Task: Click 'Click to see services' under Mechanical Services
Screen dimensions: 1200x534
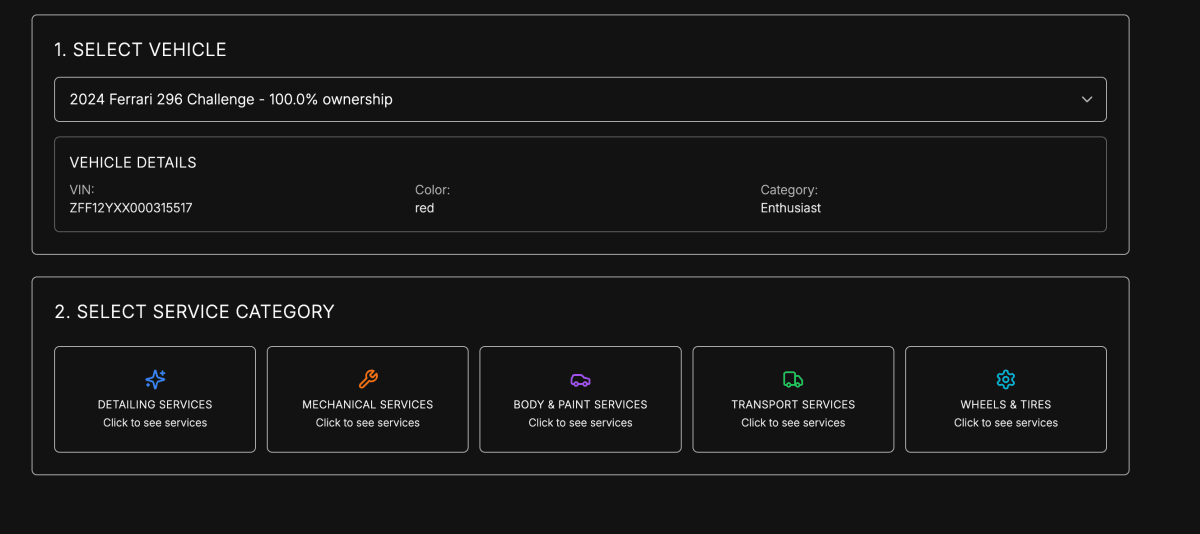Action: pyautogui.click(x=368, y=423)
